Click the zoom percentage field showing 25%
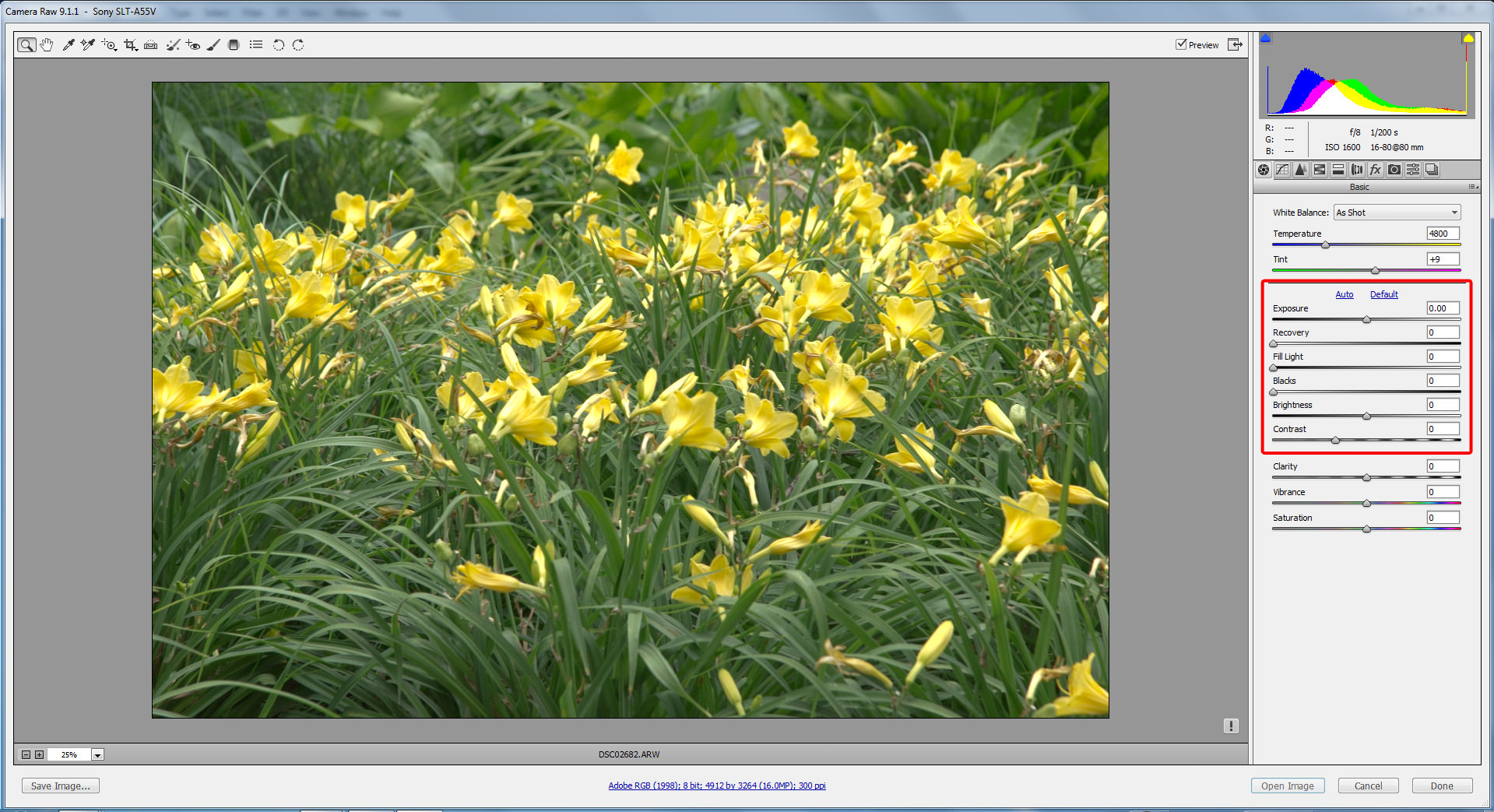Viewport: 1494px width, 812px height. 69,754
